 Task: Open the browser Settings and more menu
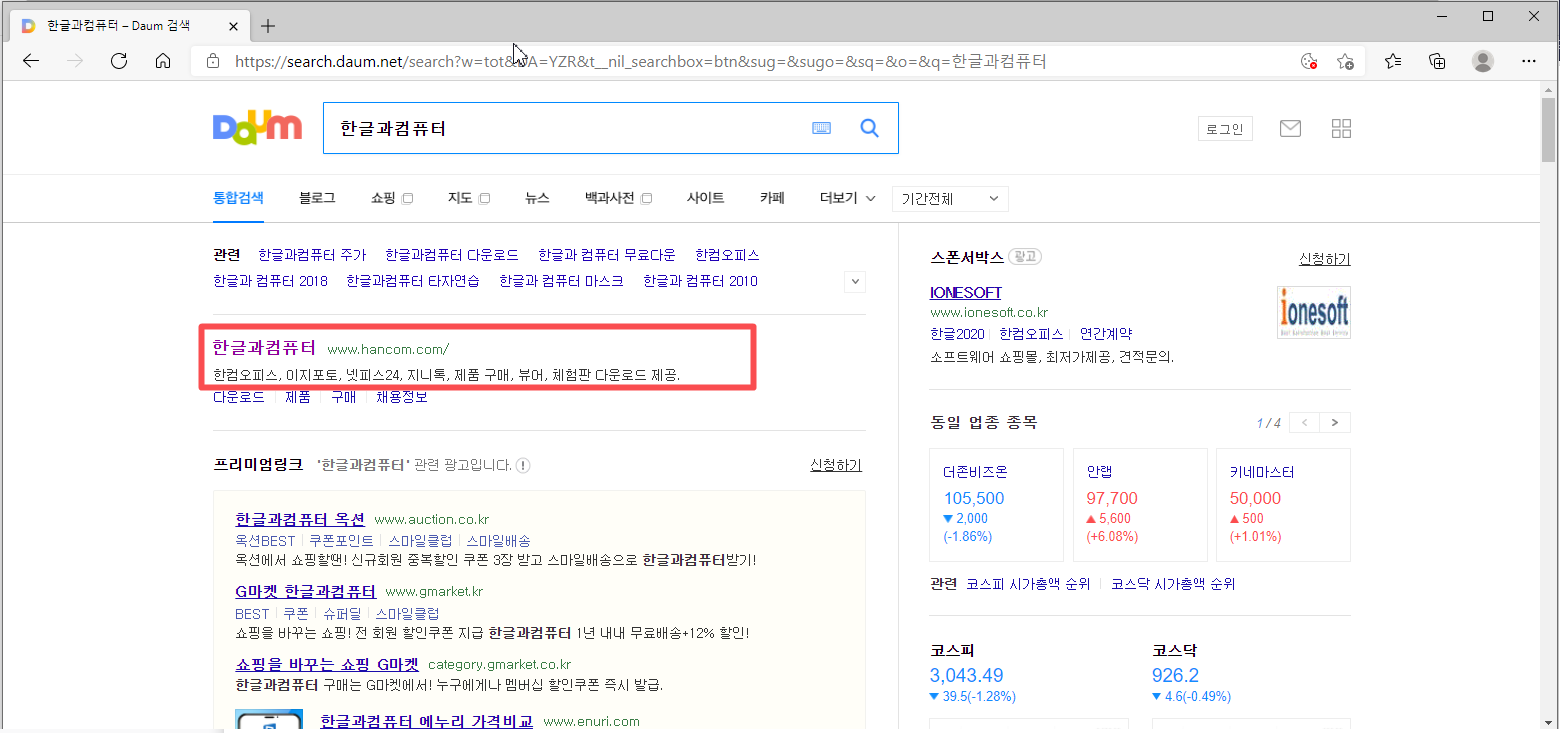pos(1528,61)
